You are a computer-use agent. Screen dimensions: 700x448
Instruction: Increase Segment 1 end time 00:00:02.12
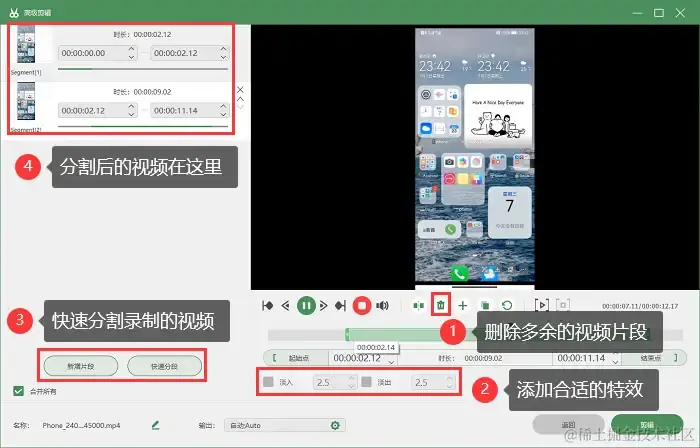pos(223,49)
